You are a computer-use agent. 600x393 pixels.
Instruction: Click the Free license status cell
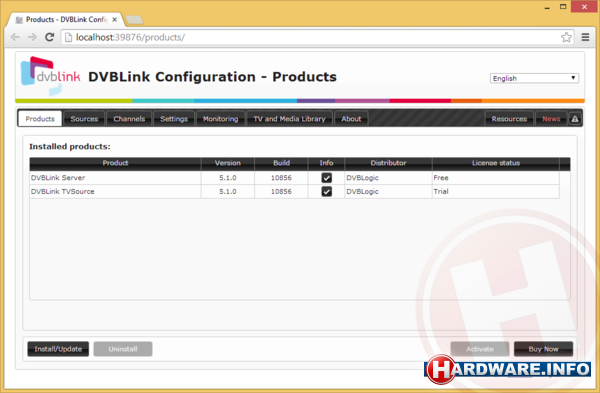tap(496, 178)
